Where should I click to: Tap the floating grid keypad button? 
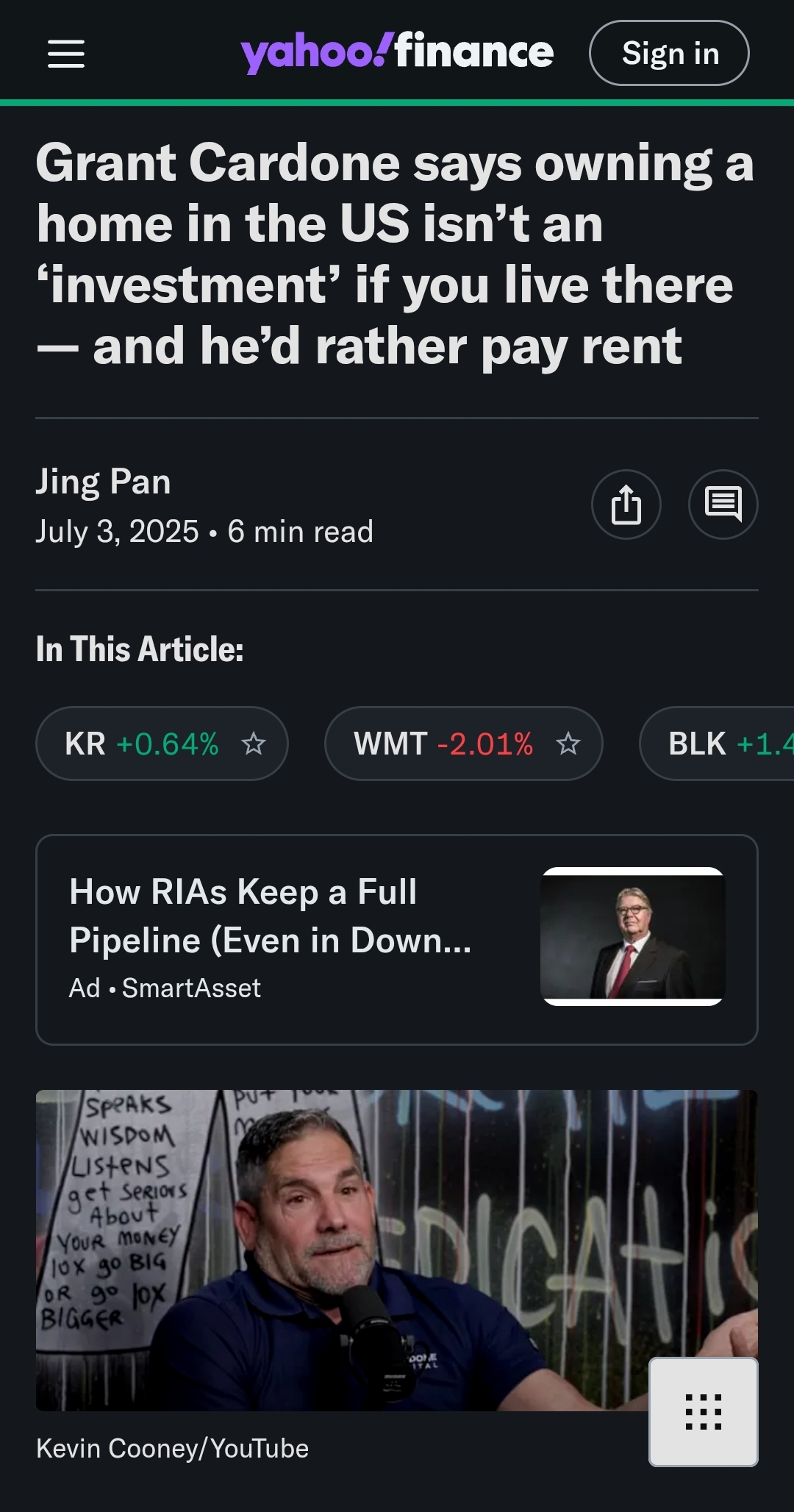704,1412
